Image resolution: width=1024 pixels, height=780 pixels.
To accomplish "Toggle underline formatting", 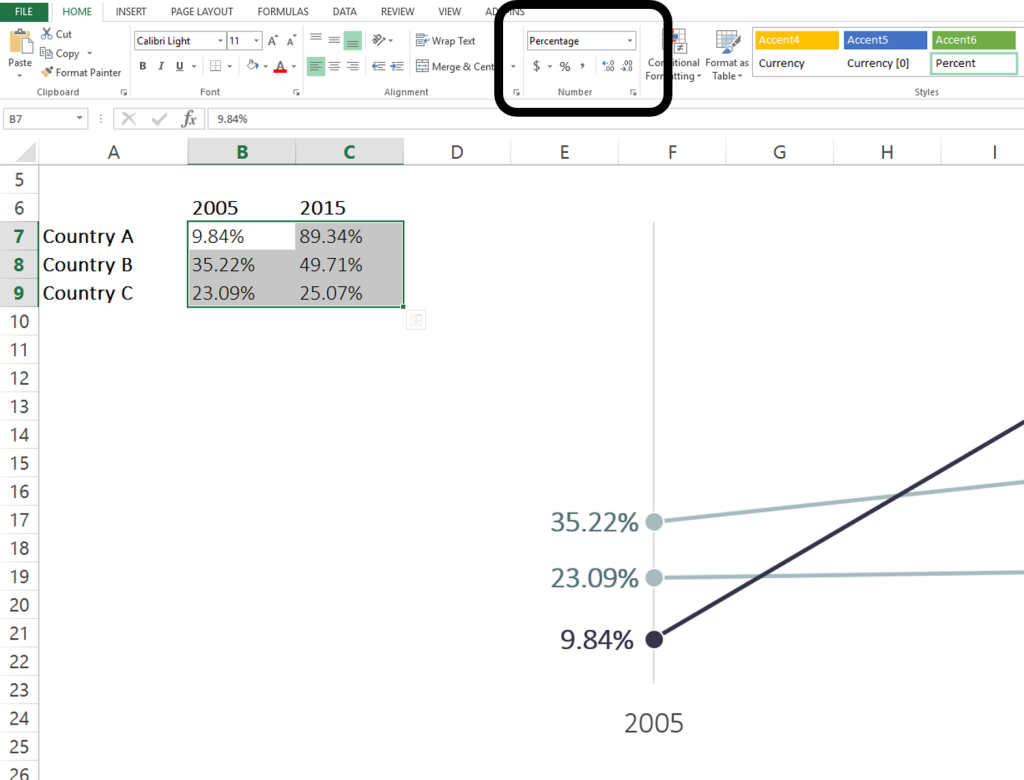I will coord(179,66).
